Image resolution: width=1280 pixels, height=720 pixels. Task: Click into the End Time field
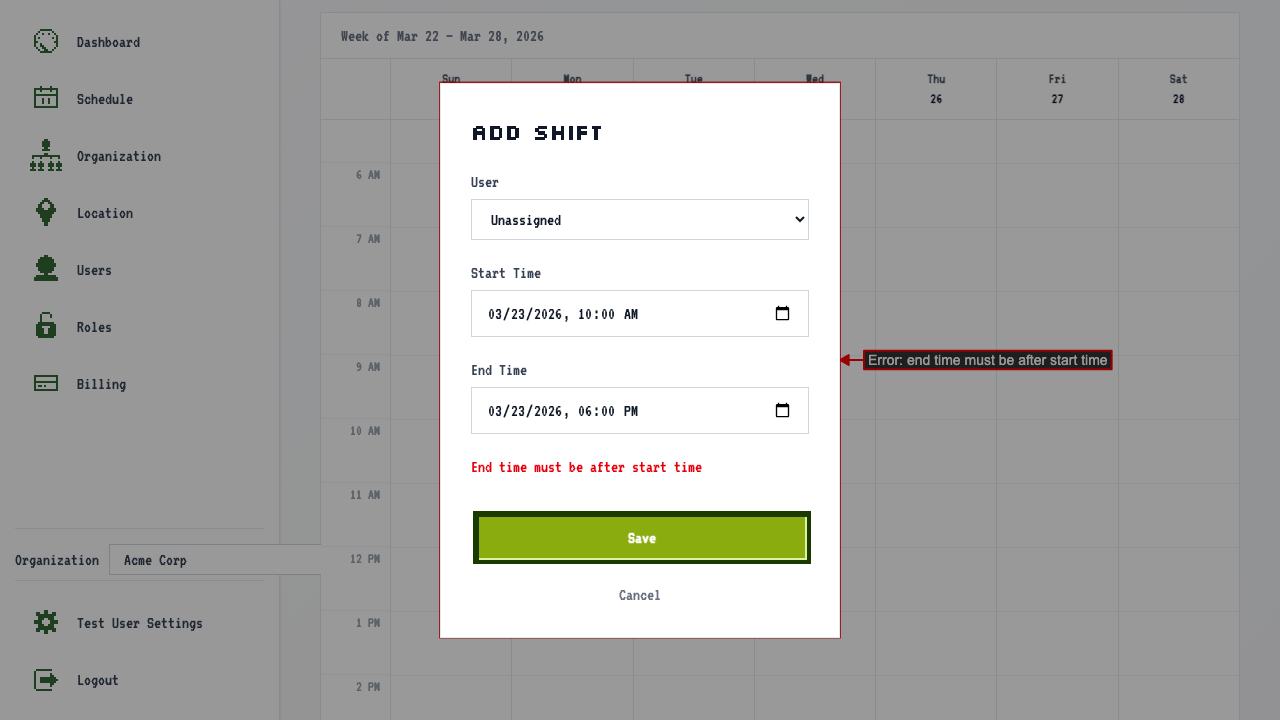pyautogui.click(x=640, y=410)
